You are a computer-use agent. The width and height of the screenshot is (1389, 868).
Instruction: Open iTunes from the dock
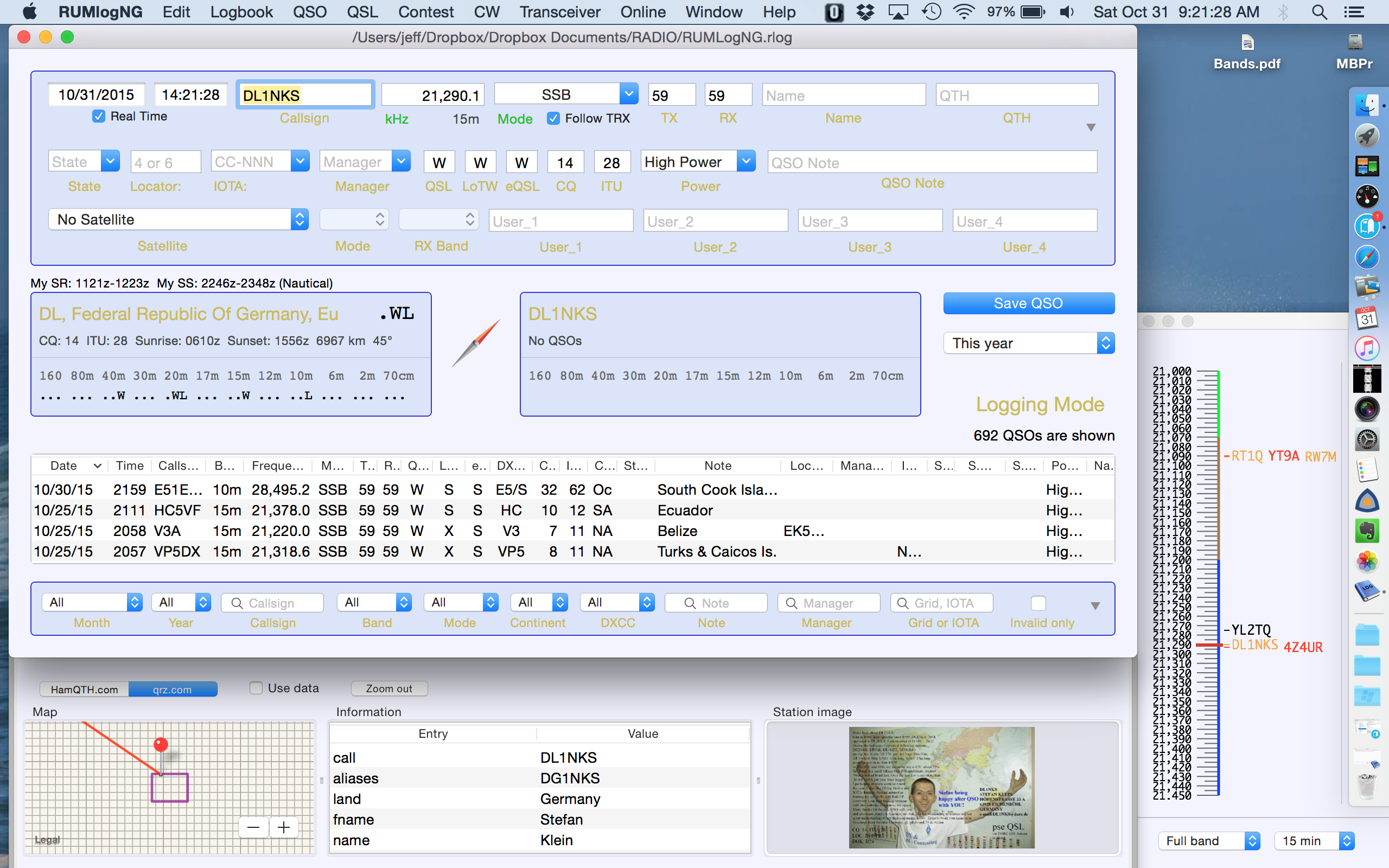point(1367,348)
